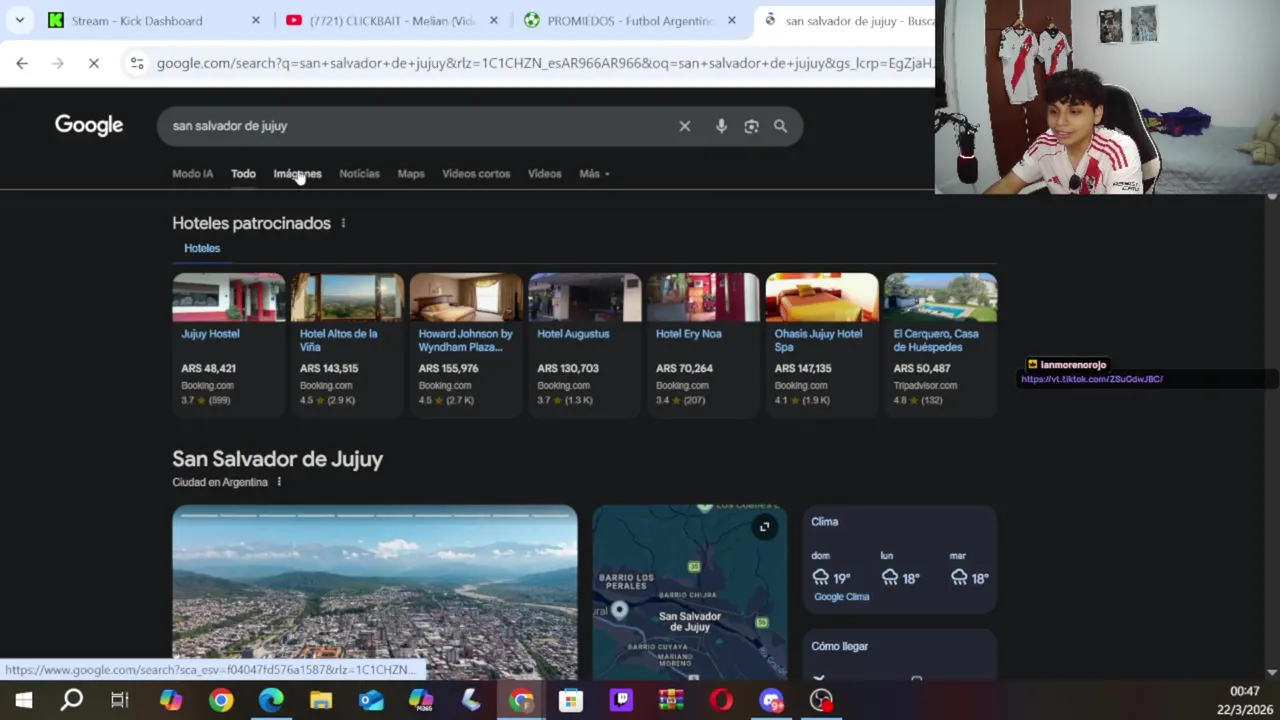1280x720 pixels.
Task: Select the Todo results tab
Action: point(243,174)
